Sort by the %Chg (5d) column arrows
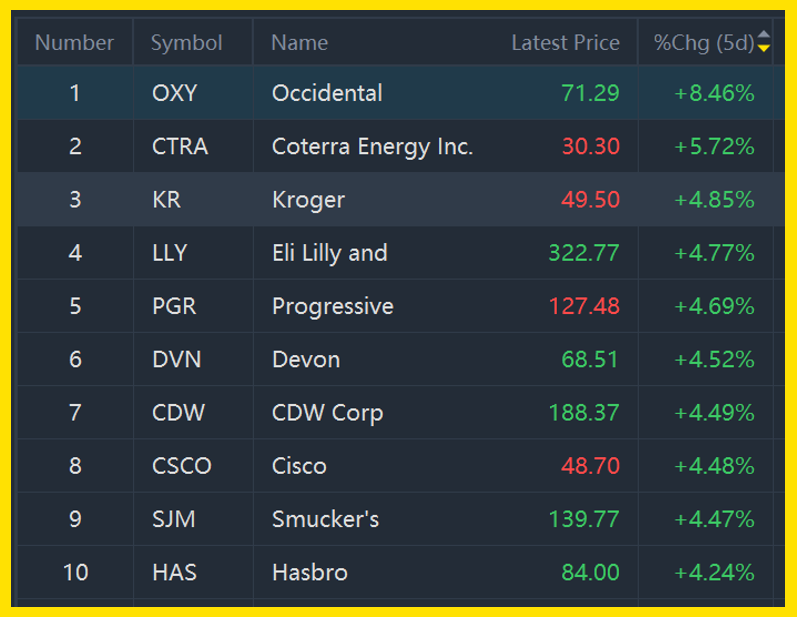Screen dimensions: 797x617 [763, 41]
